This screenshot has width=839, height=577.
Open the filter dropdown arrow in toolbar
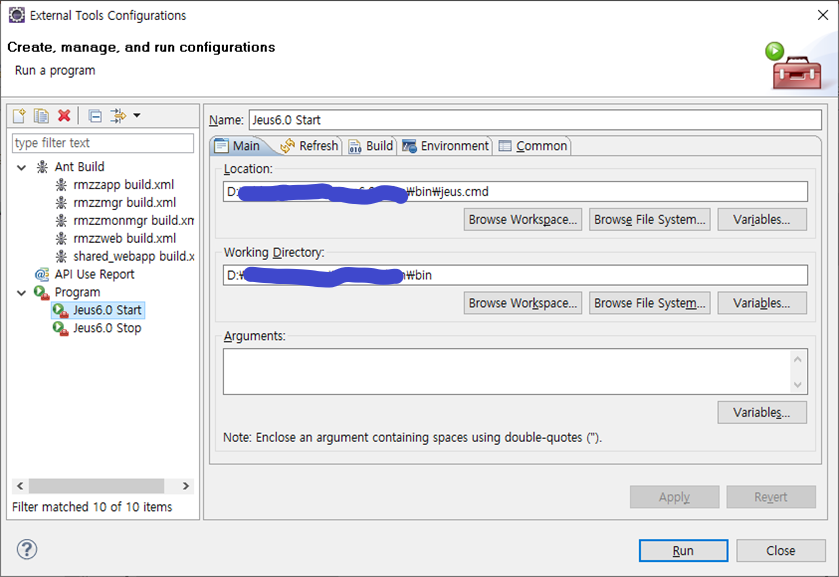136,116
